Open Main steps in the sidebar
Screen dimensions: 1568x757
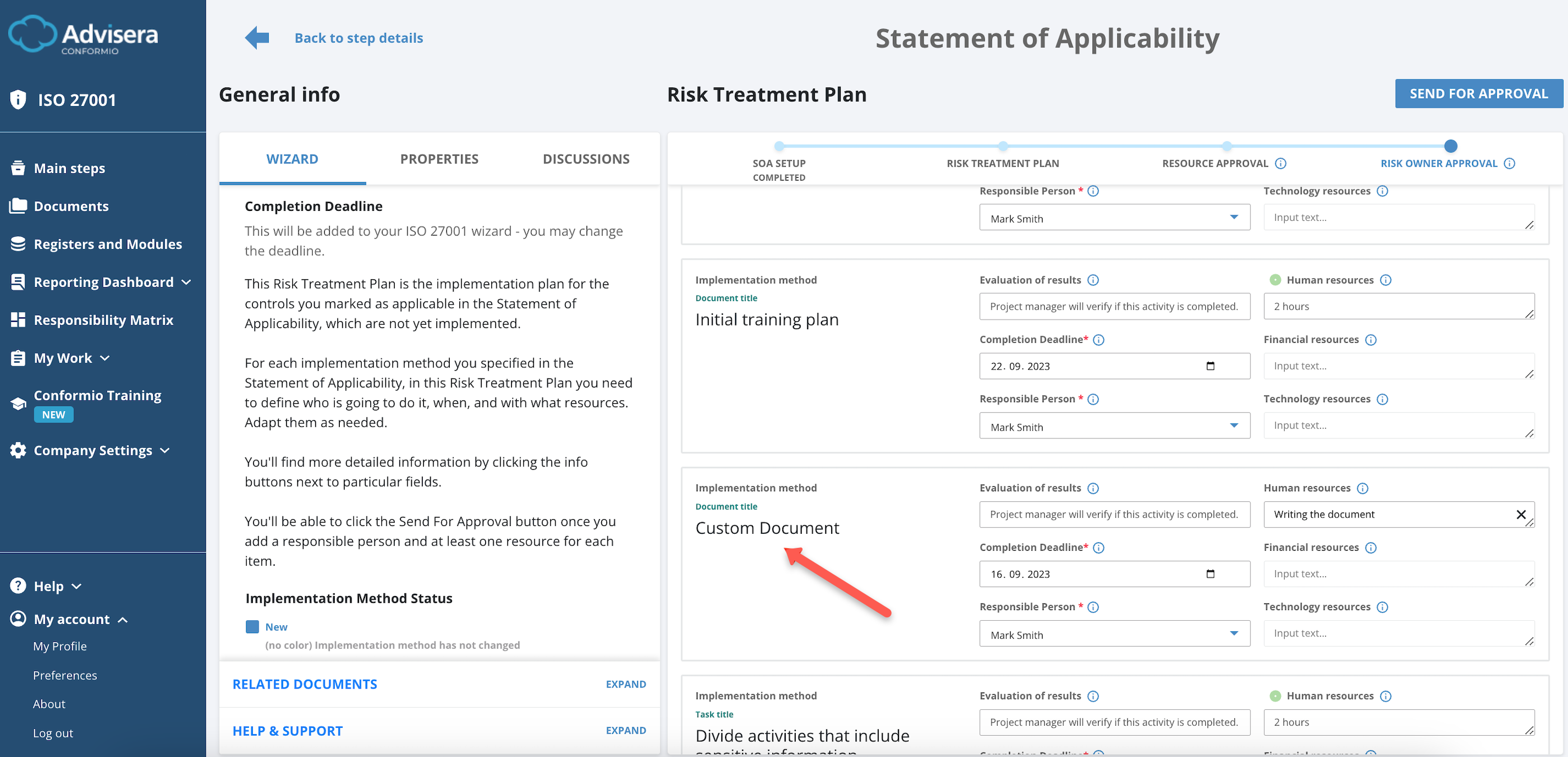(x=68, y=168)
